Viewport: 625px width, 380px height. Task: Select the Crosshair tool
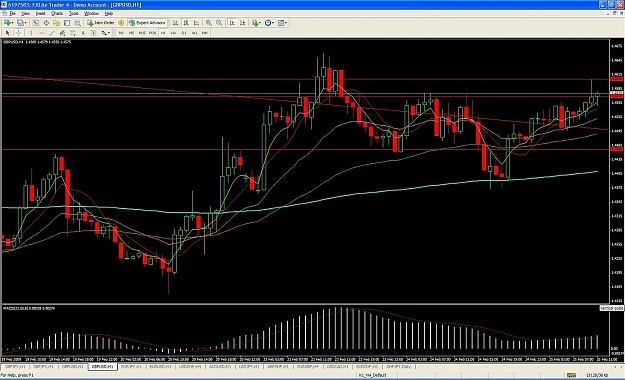pos(18,33)
